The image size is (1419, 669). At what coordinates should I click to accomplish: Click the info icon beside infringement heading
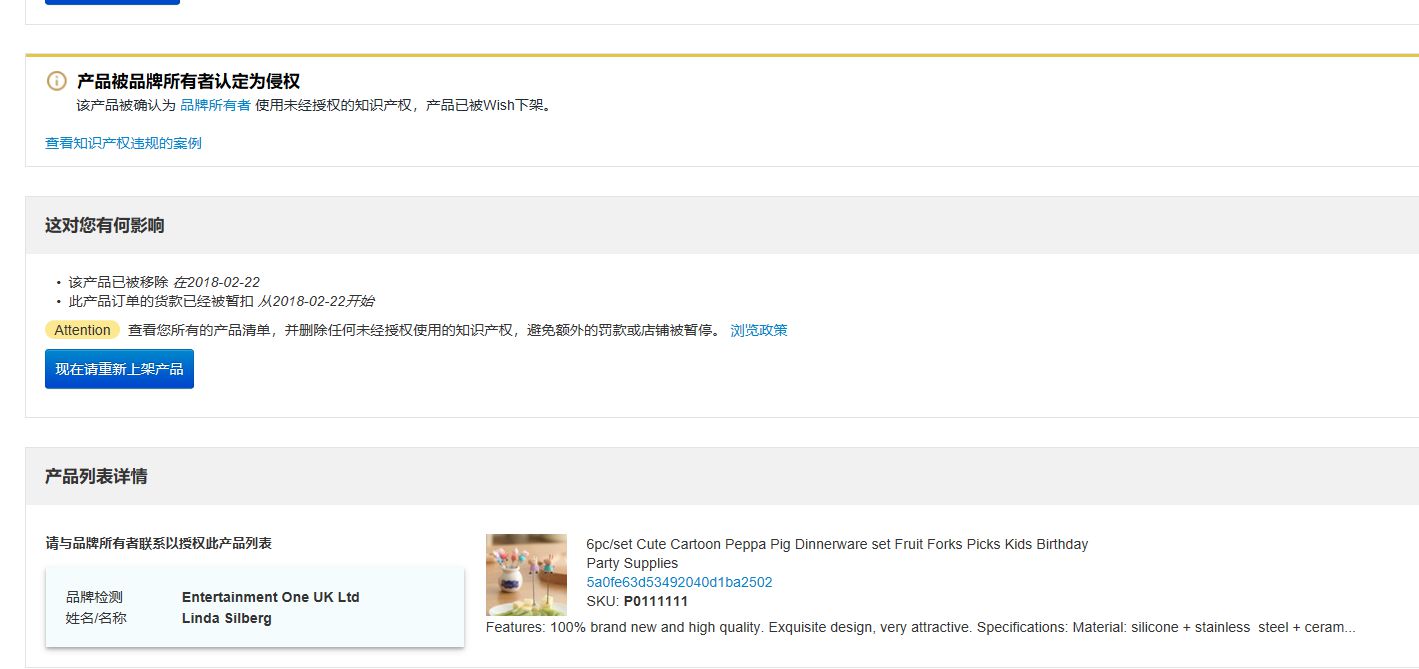tap(56, 81)
